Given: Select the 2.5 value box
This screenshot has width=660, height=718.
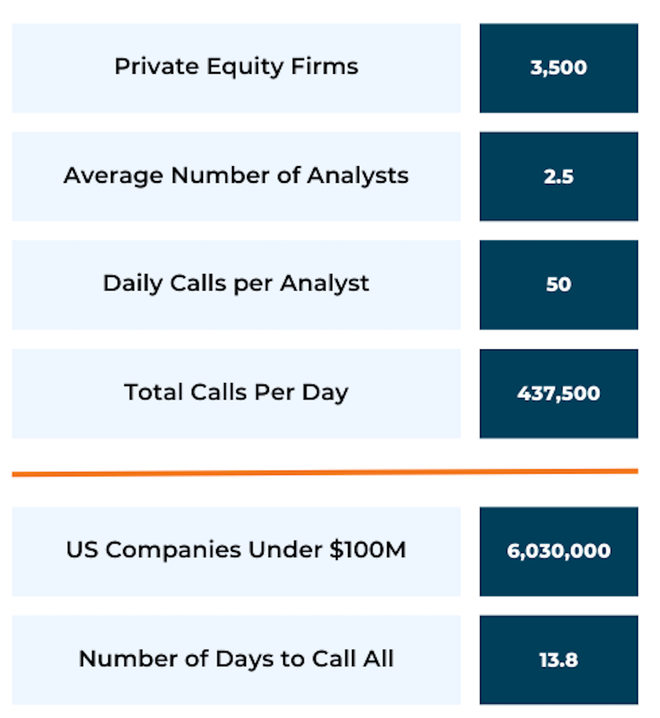Looking at the screenshot, I should (x=559, y=176).
